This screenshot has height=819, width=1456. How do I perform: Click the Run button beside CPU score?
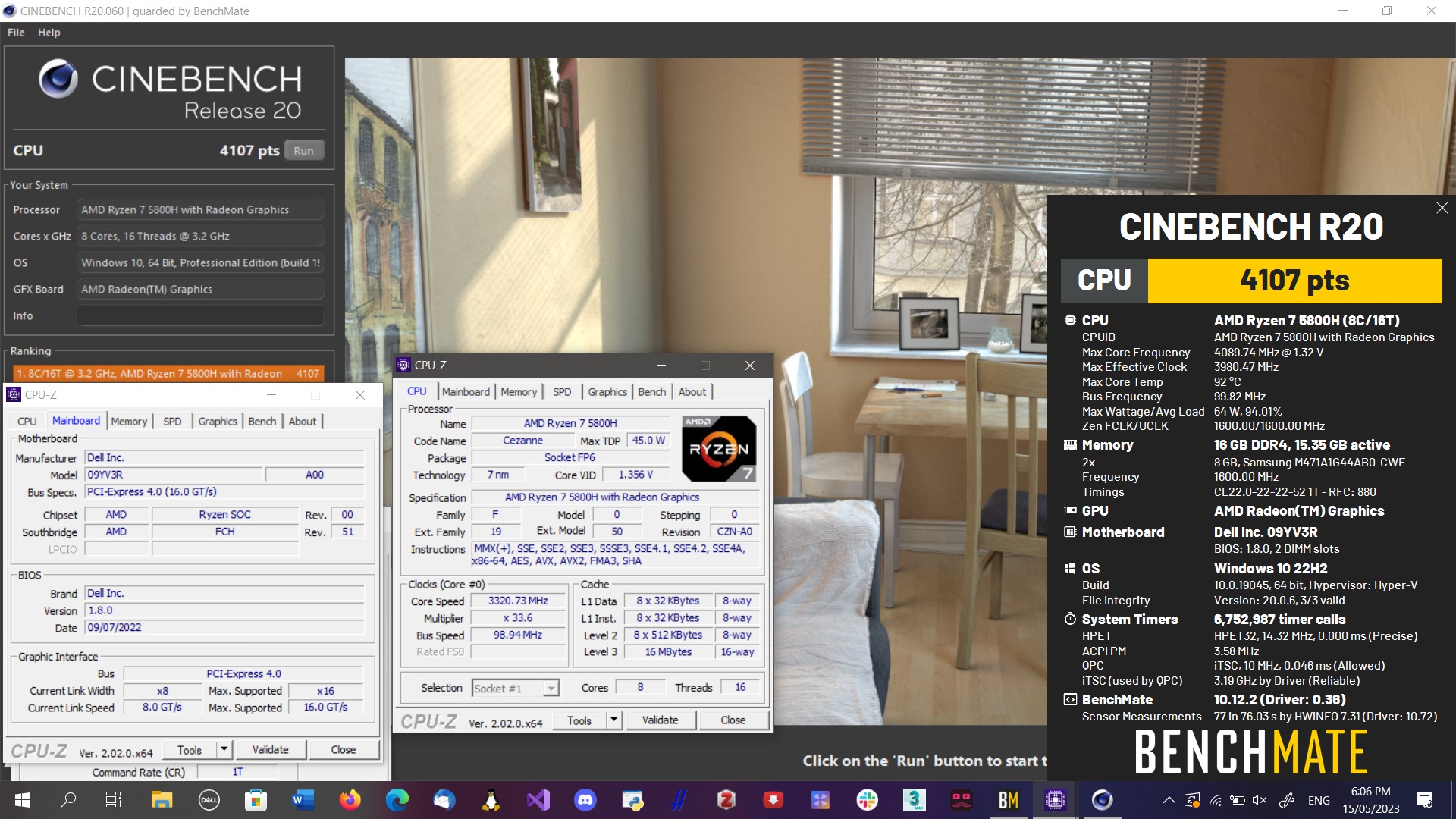click(x=304, y=150)
